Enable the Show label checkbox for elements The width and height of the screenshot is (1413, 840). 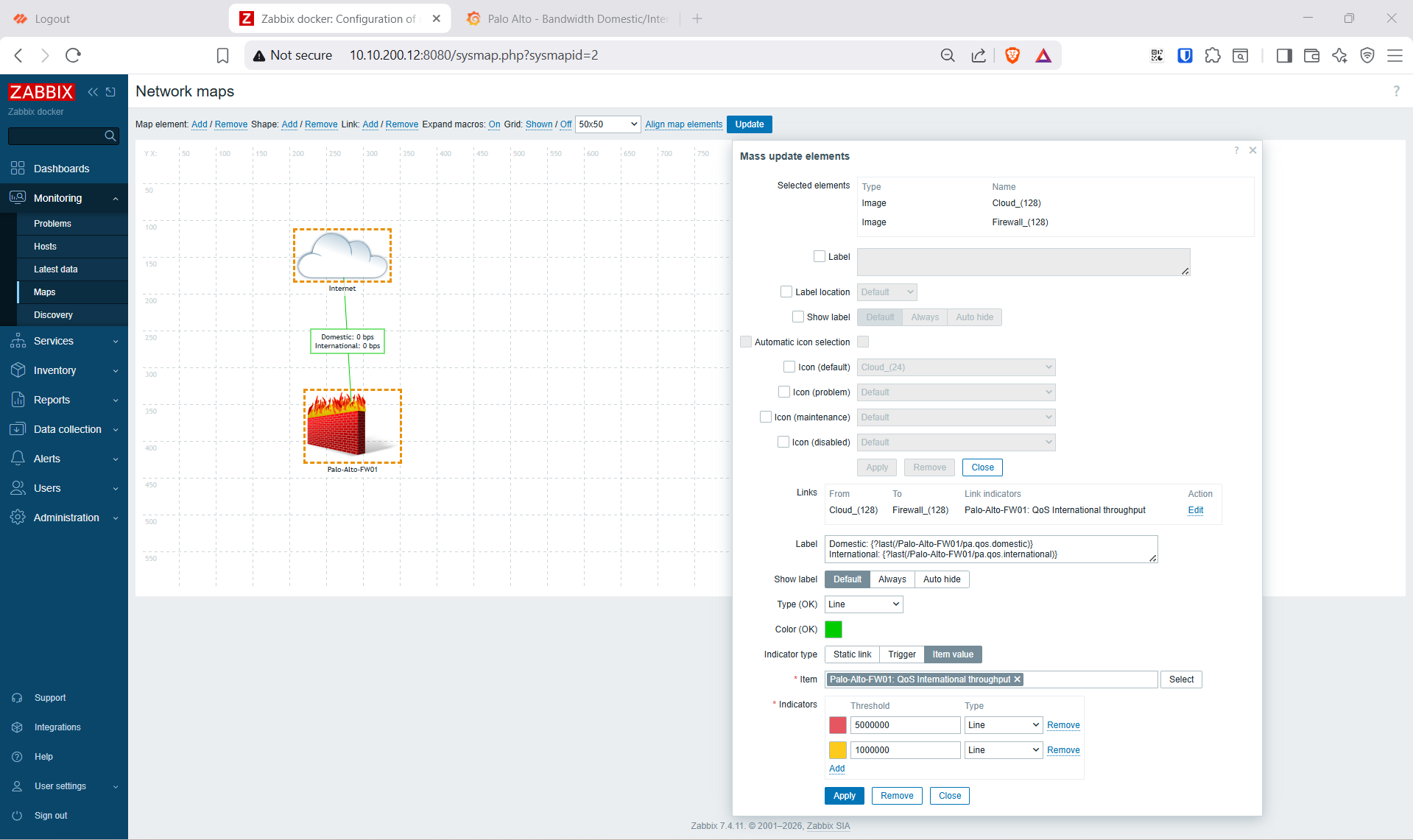[798, 317]
